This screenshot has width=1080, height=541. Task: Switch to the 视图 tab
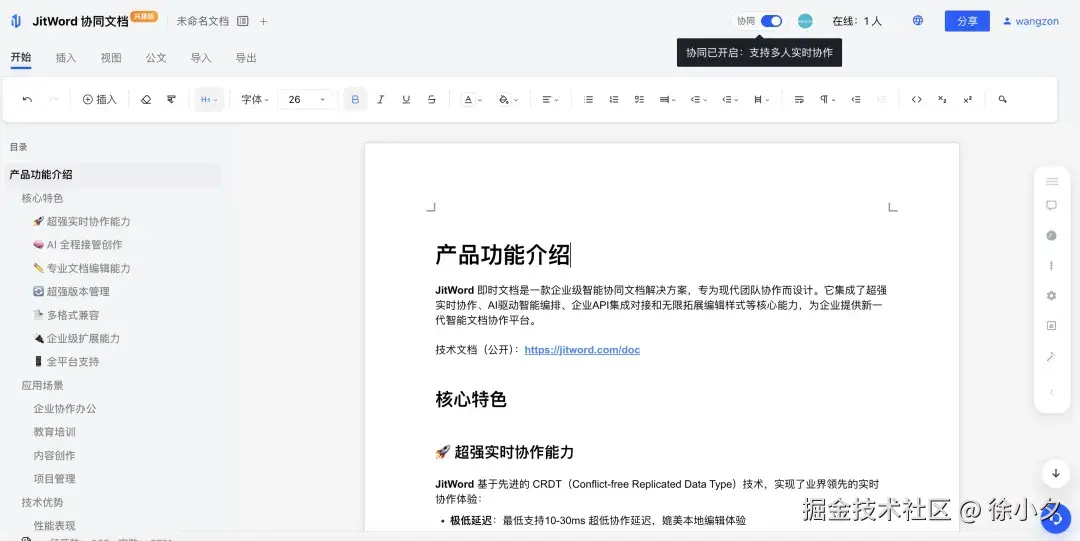(111, 58)
